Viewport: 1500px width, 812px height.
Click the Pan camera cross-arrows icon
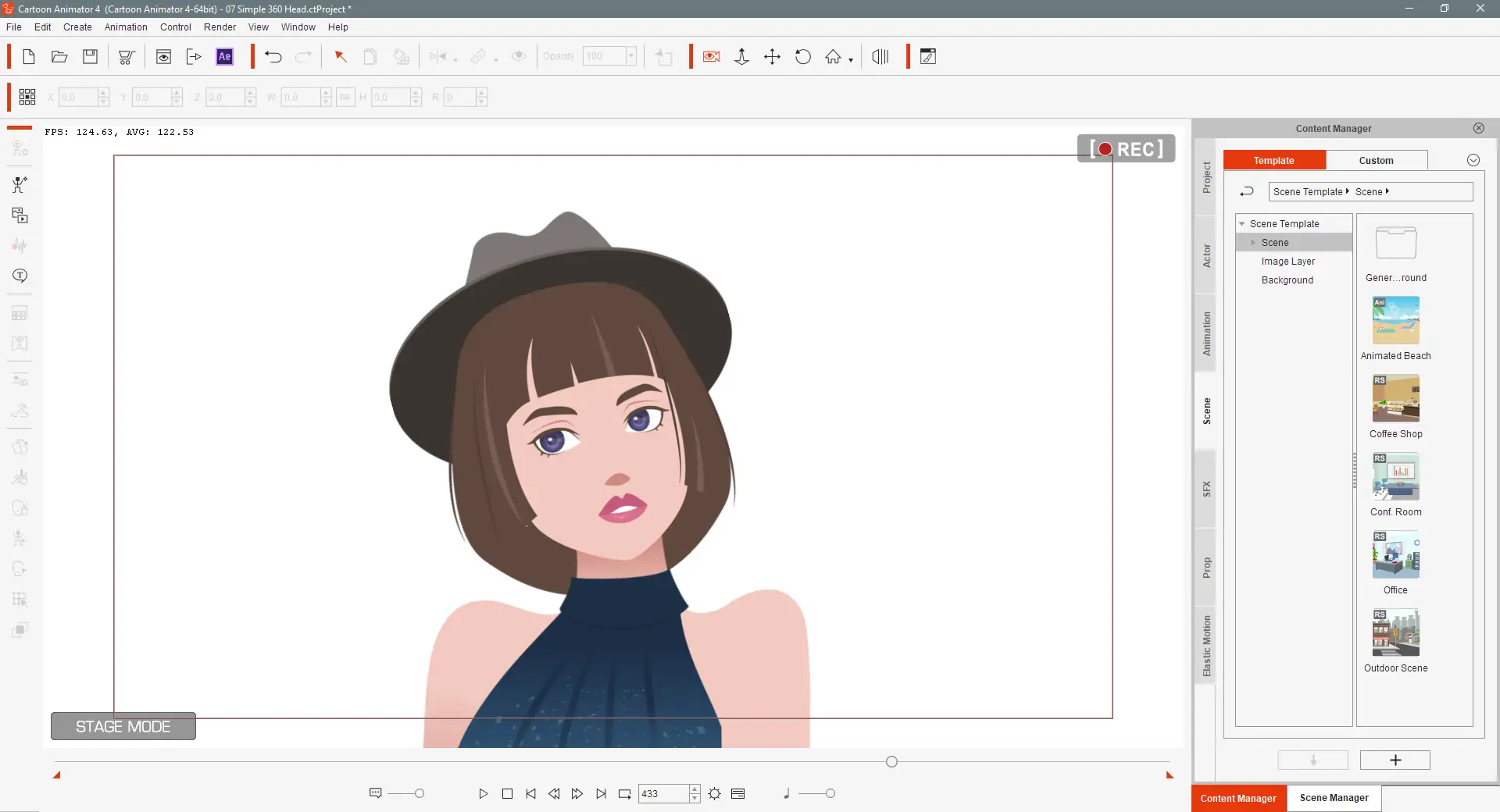pos(772,57)
